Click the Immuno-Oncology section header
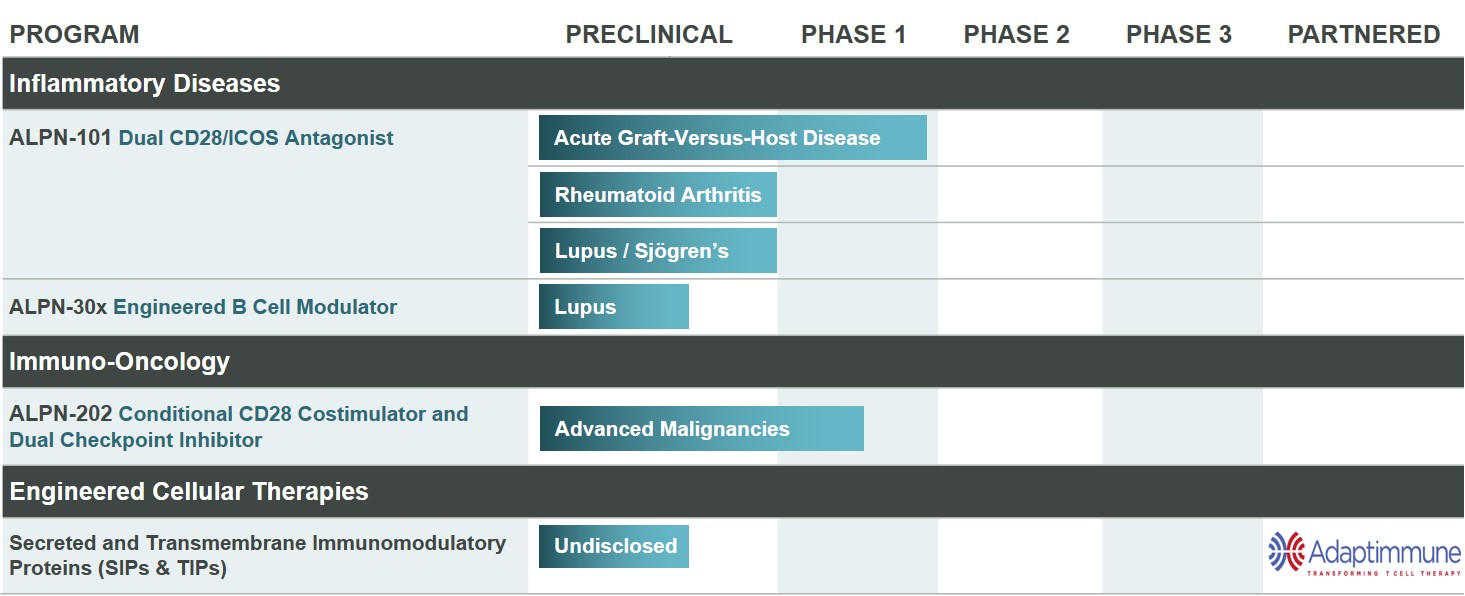This screenshot has width=1465, height=596. click(x=120, y=361)
